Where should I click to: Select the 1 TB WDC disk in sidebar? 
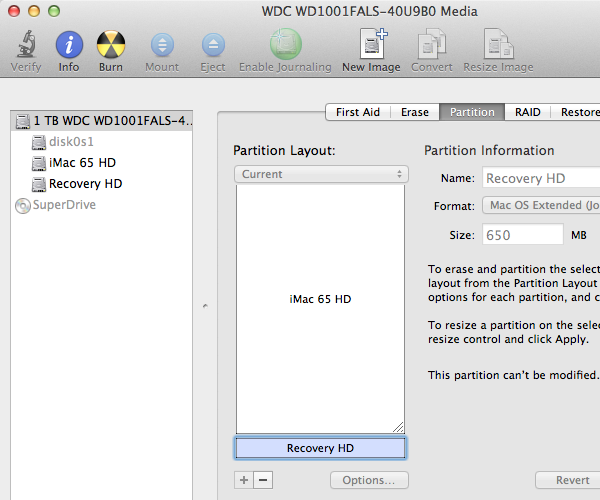click(102, 121)
